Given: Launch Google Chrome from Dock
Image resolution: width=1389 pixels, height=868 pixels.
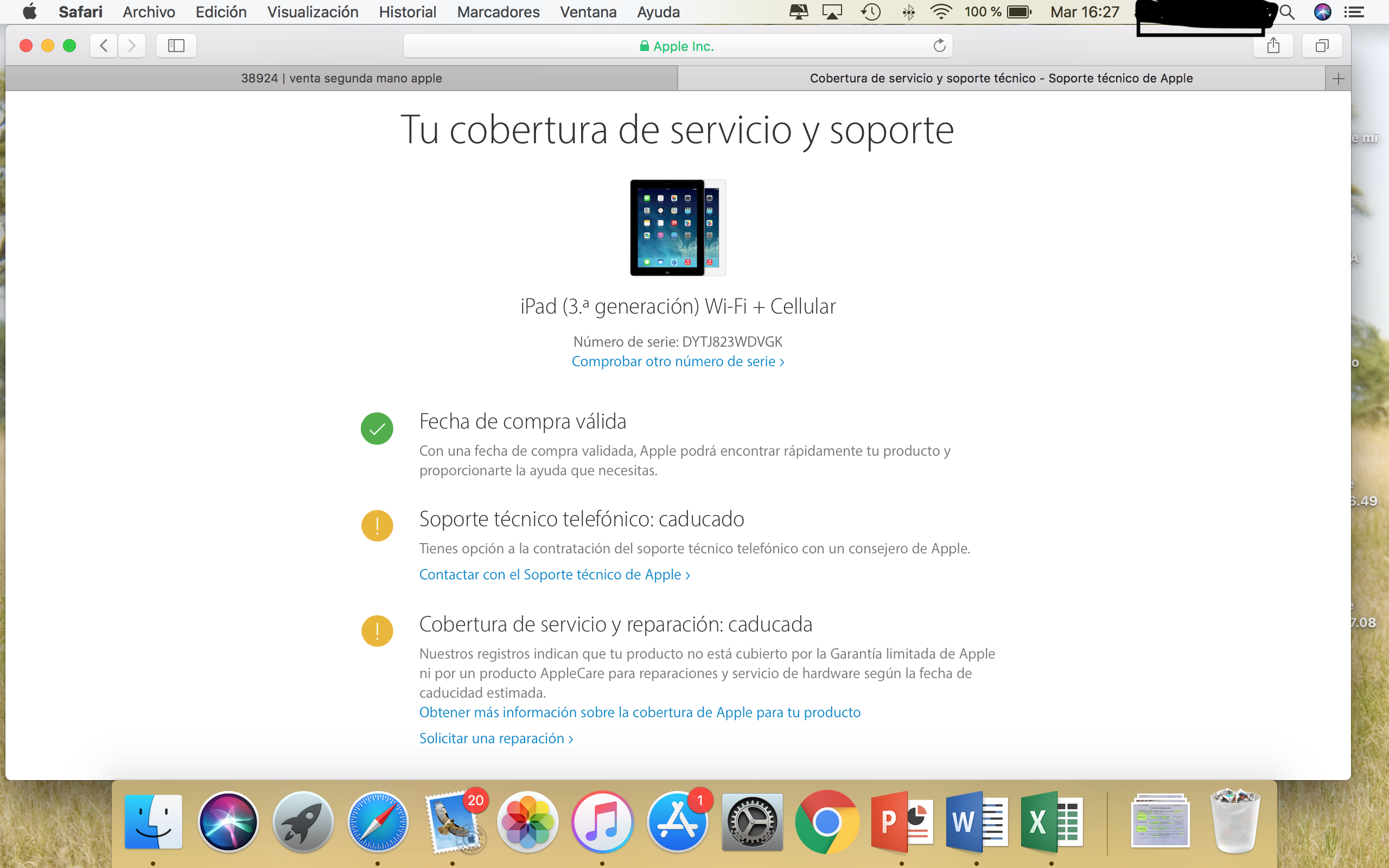Looking at the screenshot, I should pyautogui.click(x=827, y=821).
